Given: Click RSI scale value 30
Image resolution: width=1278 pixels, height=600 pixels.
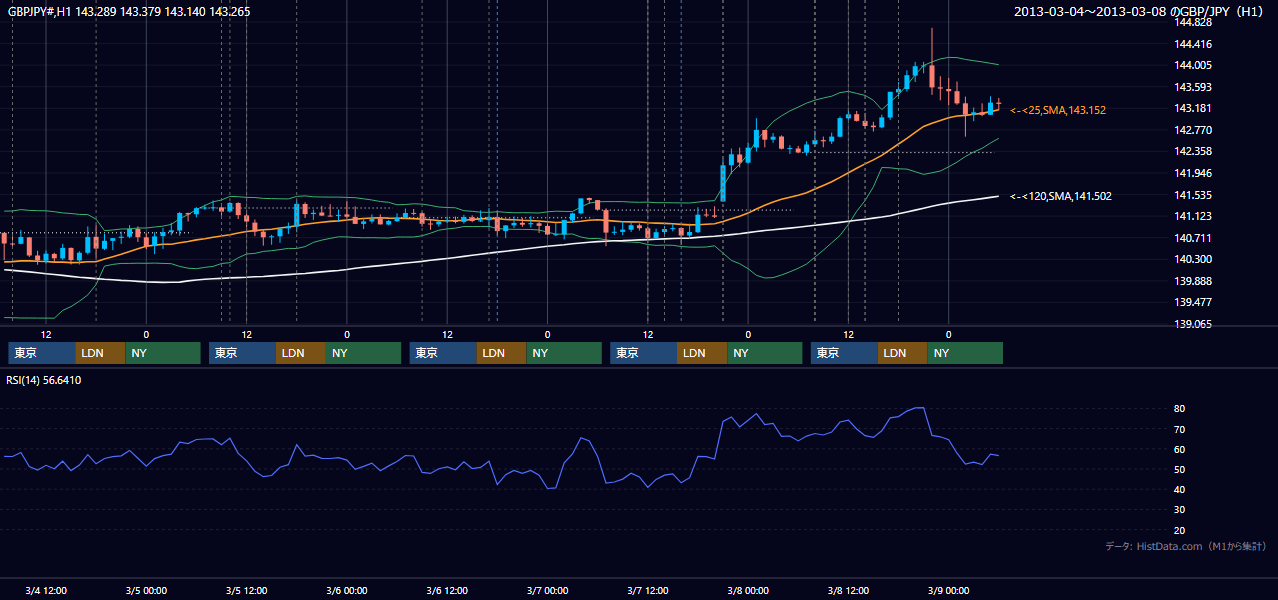Looking at the screenshot, I should click(x=1180, y=509).
